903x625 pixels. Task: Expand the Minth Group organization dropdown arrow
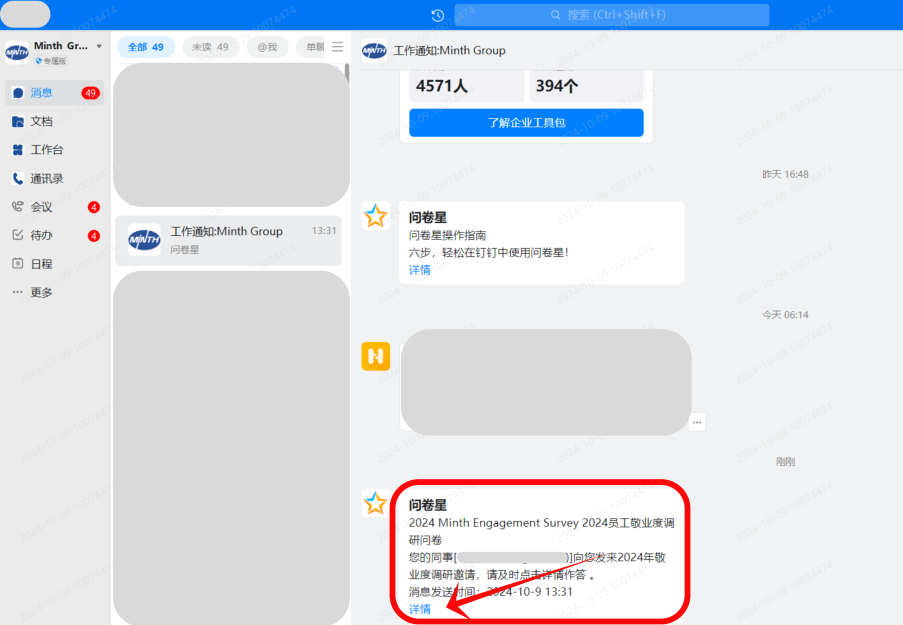pos(99,47)
